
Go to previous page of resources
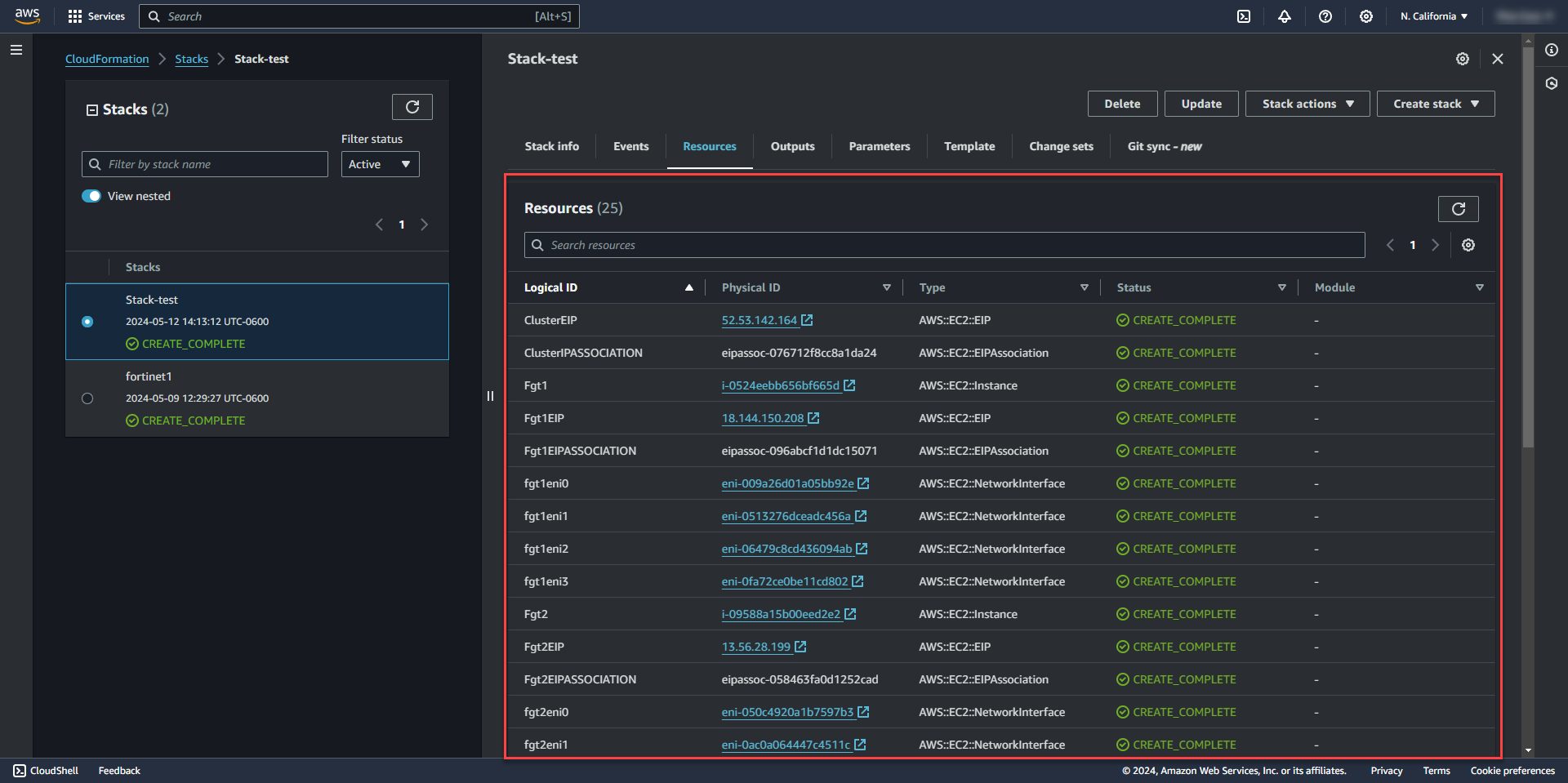tap(1390, 245)
